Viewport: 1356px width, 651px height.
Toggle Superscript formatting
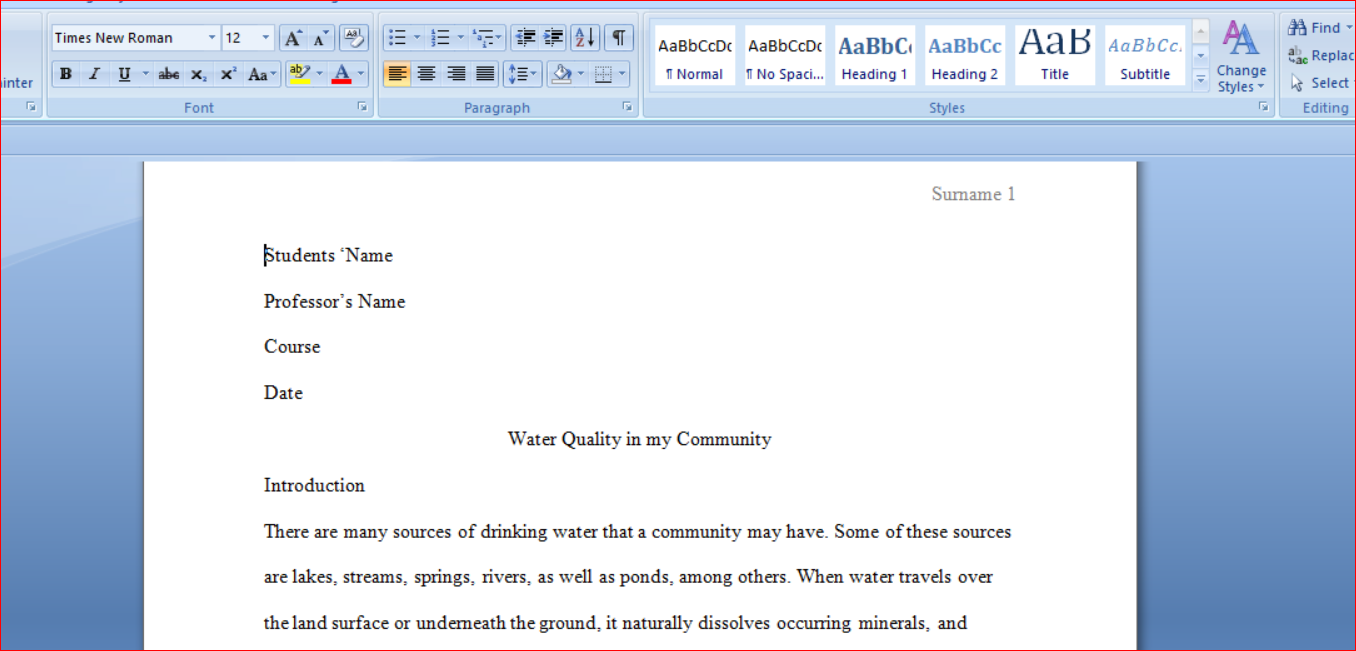pos(228,74)
